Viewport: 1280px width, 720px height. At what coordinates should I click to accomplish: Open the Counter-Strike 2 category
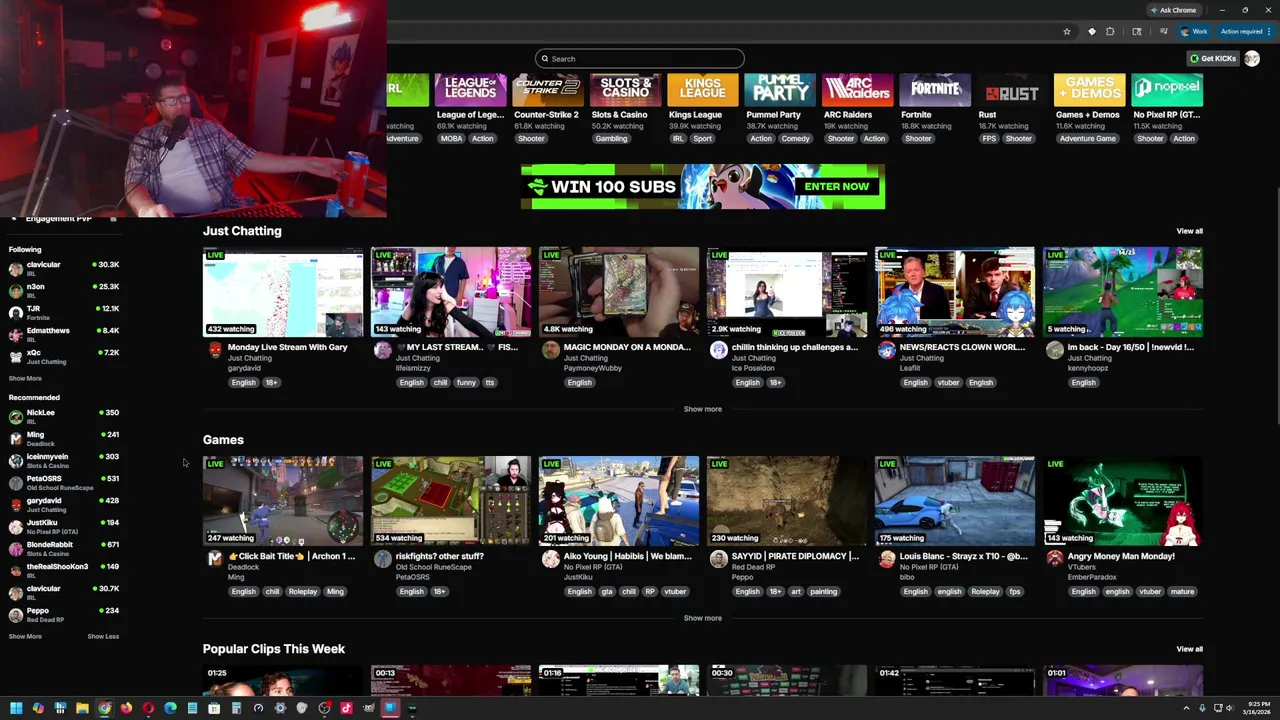pyautogui.click(x=547, y=91)
